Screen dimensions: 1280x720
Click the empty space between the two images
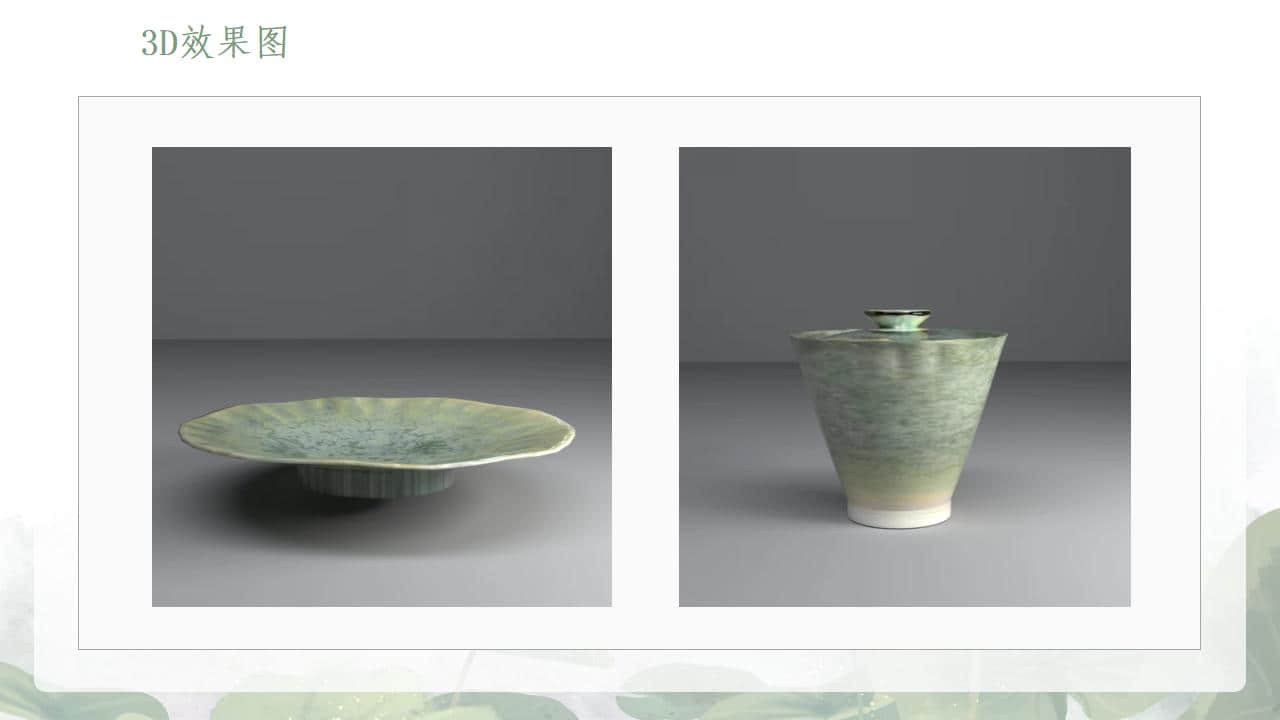pos(645,377)
